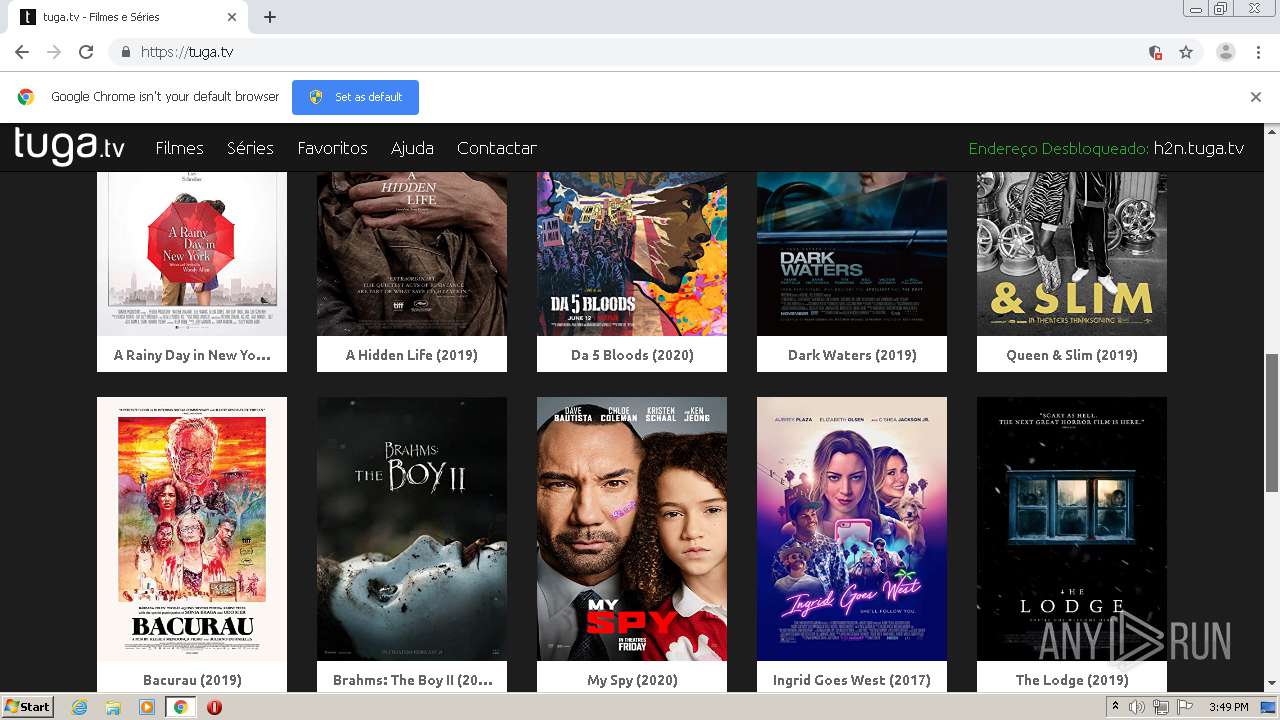This screenshot has height=720, width=1280.
Task: Open The Lodge movie poster
Action: click(1072, 529)
